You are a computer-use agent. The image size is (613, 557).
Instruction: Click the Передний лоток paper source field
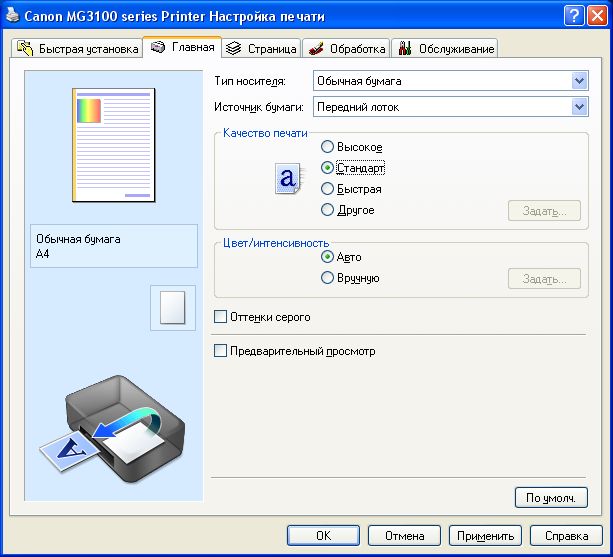point(451,107)
